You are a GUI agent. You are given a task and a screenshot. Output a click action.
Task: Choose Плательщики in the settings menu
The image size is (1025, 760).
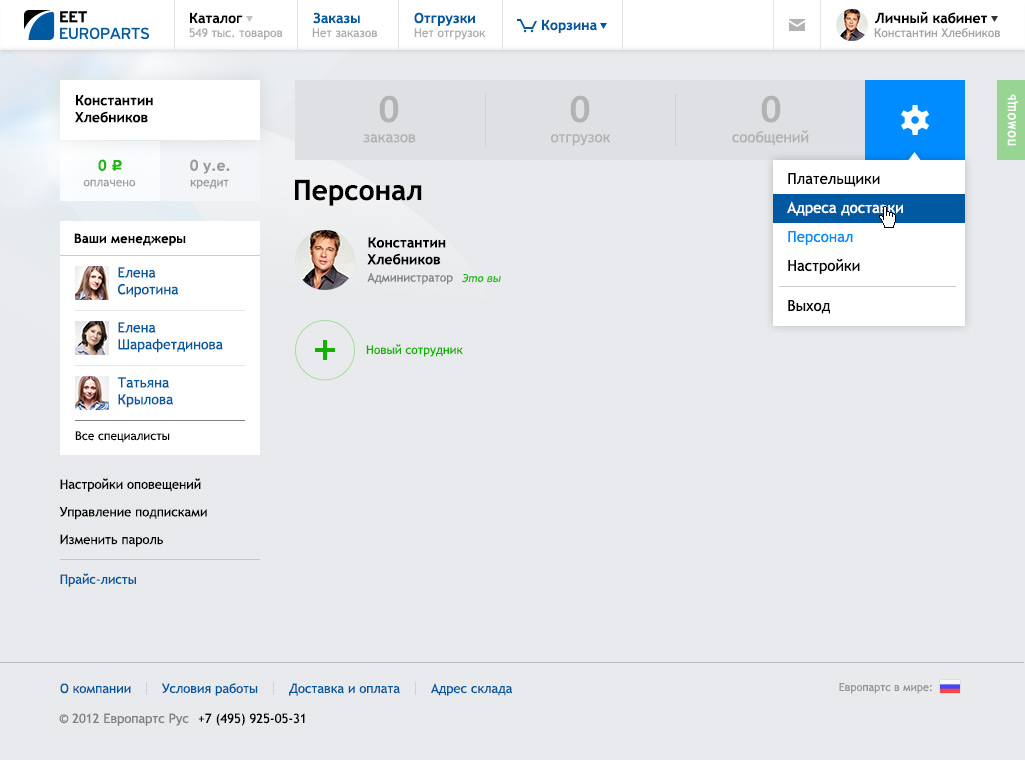point(833,179)
